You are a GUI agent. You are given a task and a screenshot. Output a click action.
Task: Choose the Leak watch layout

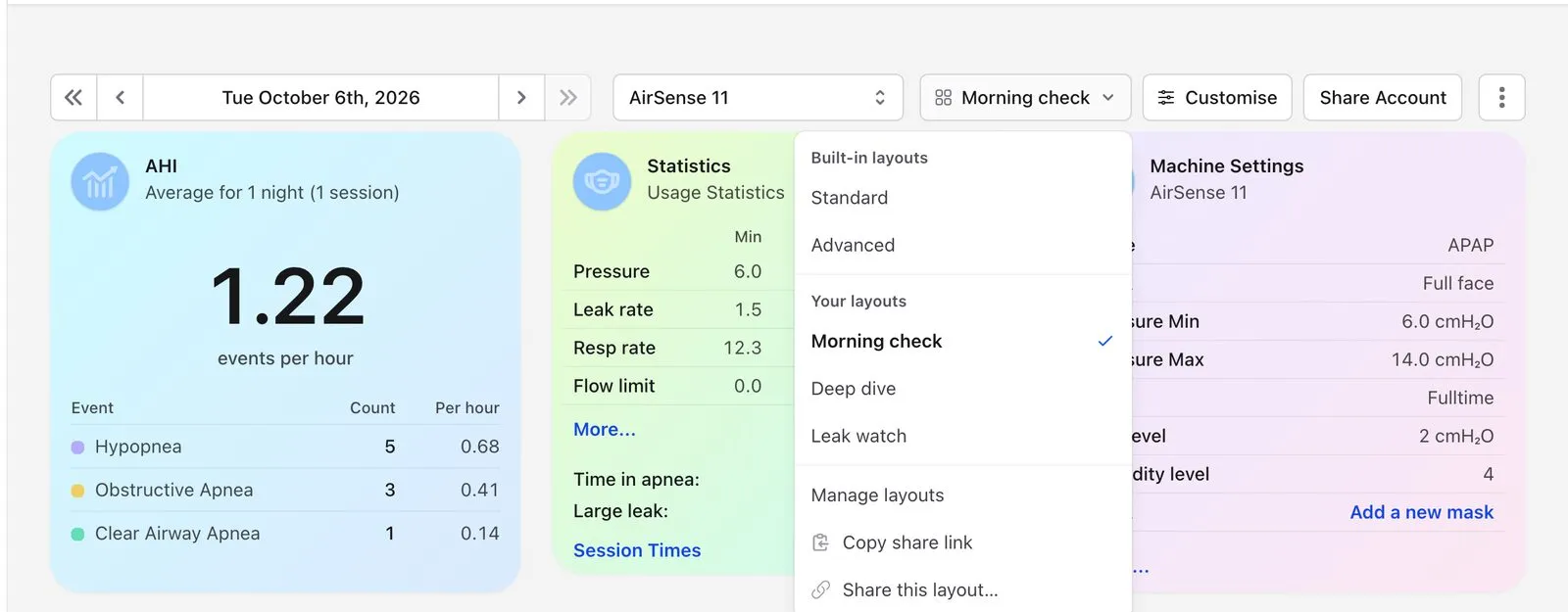click(x=962, y=436)
